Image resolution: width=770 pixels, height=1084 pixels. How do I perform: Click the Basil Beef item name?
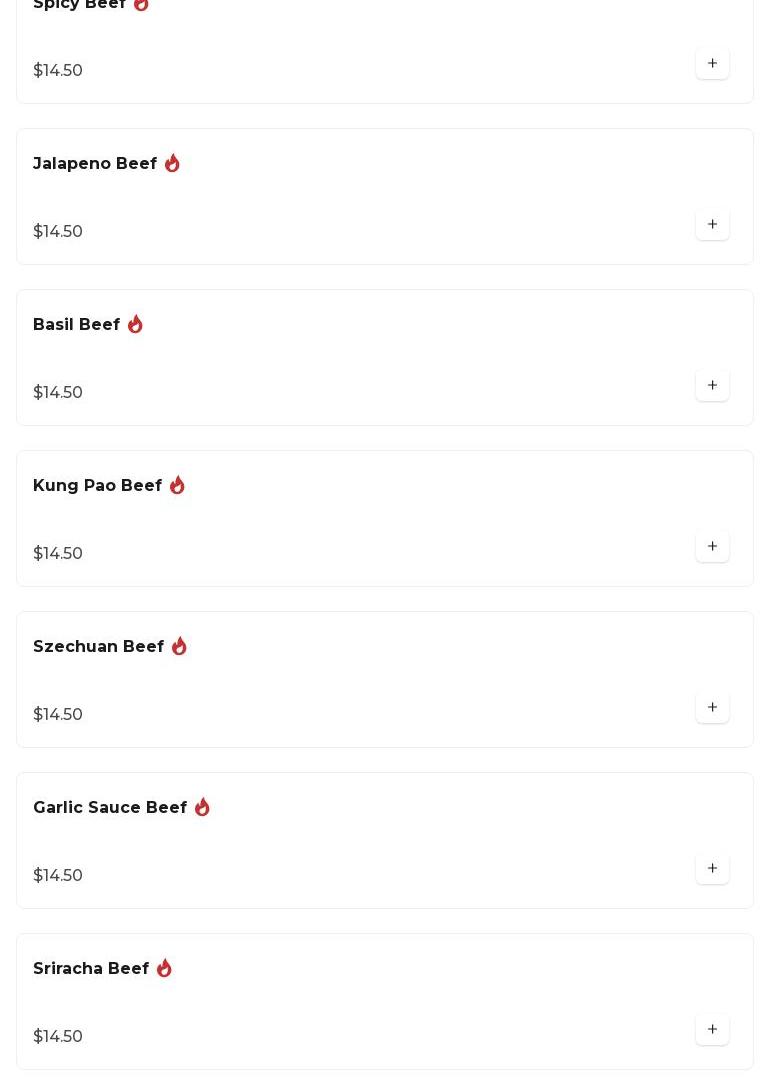point(76,325)
